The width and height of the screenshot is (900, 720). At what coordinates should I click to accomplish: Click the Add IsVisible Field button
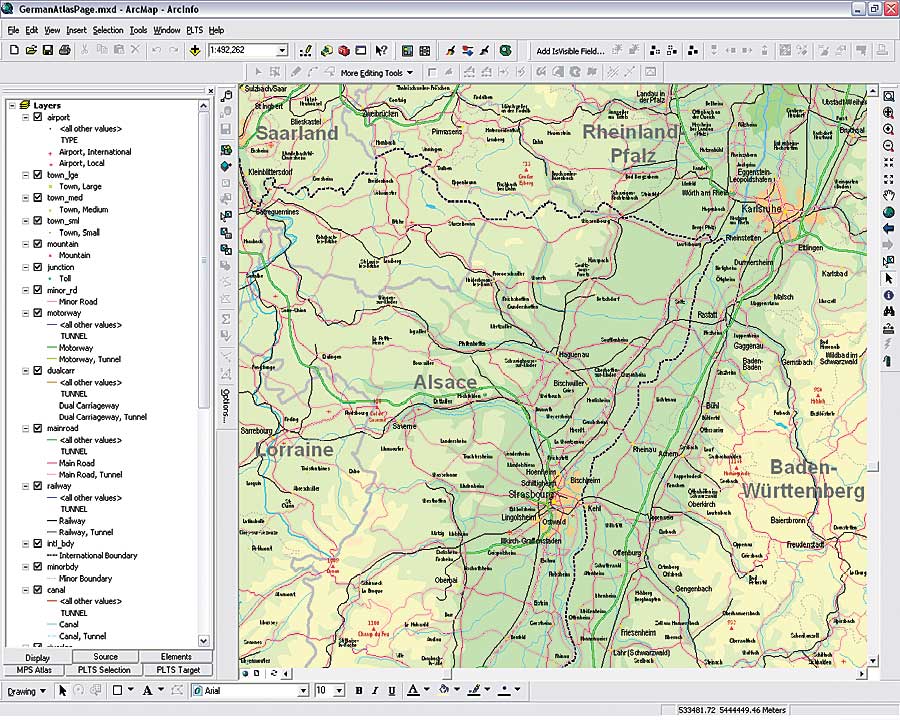tap(570, 50)
